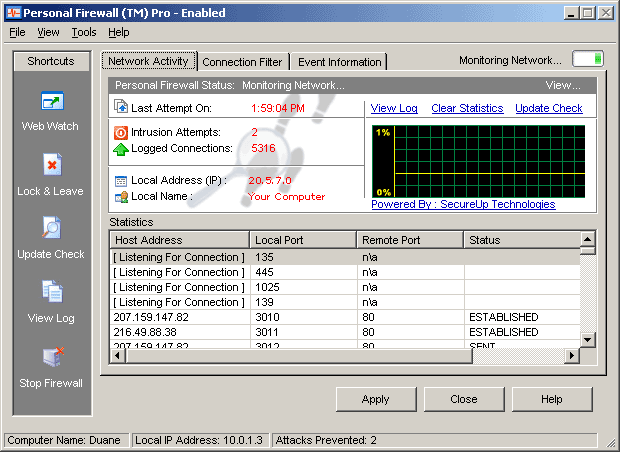Click the Your Computer local name value
The image size is (620, 452).
(287, 197)
